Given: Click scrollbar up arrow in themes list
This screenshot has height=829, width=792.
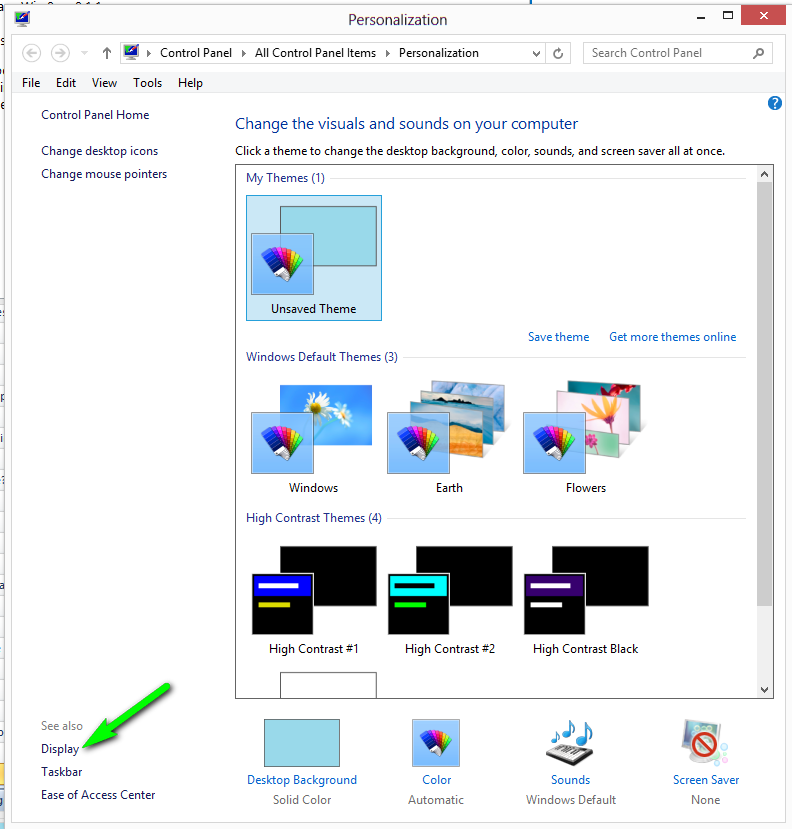Looking at the screenshot, I should point(765,174).
